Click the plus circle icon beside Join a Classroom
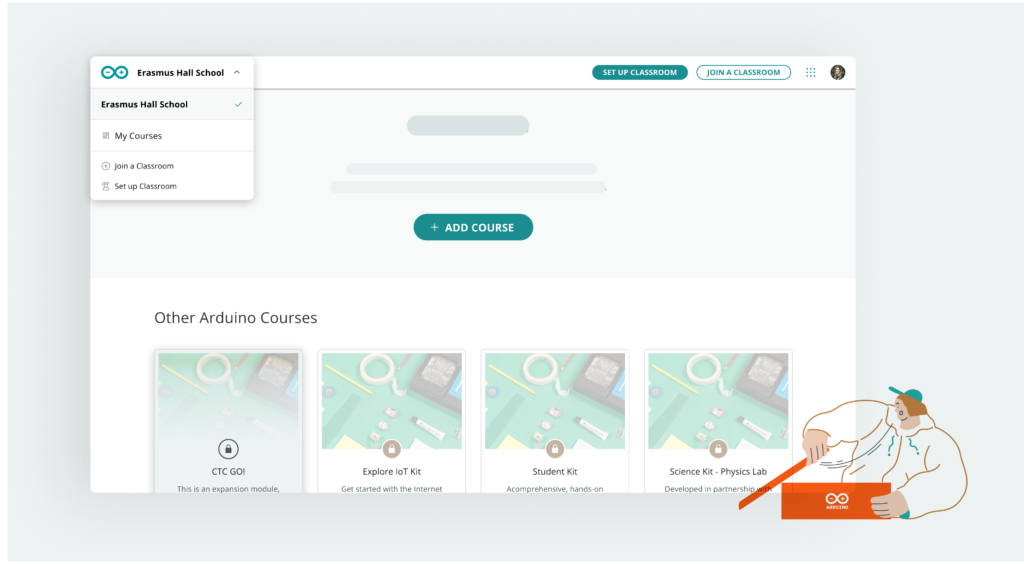The width and height of the screenshot is (1024, 564). coord(106,166)
